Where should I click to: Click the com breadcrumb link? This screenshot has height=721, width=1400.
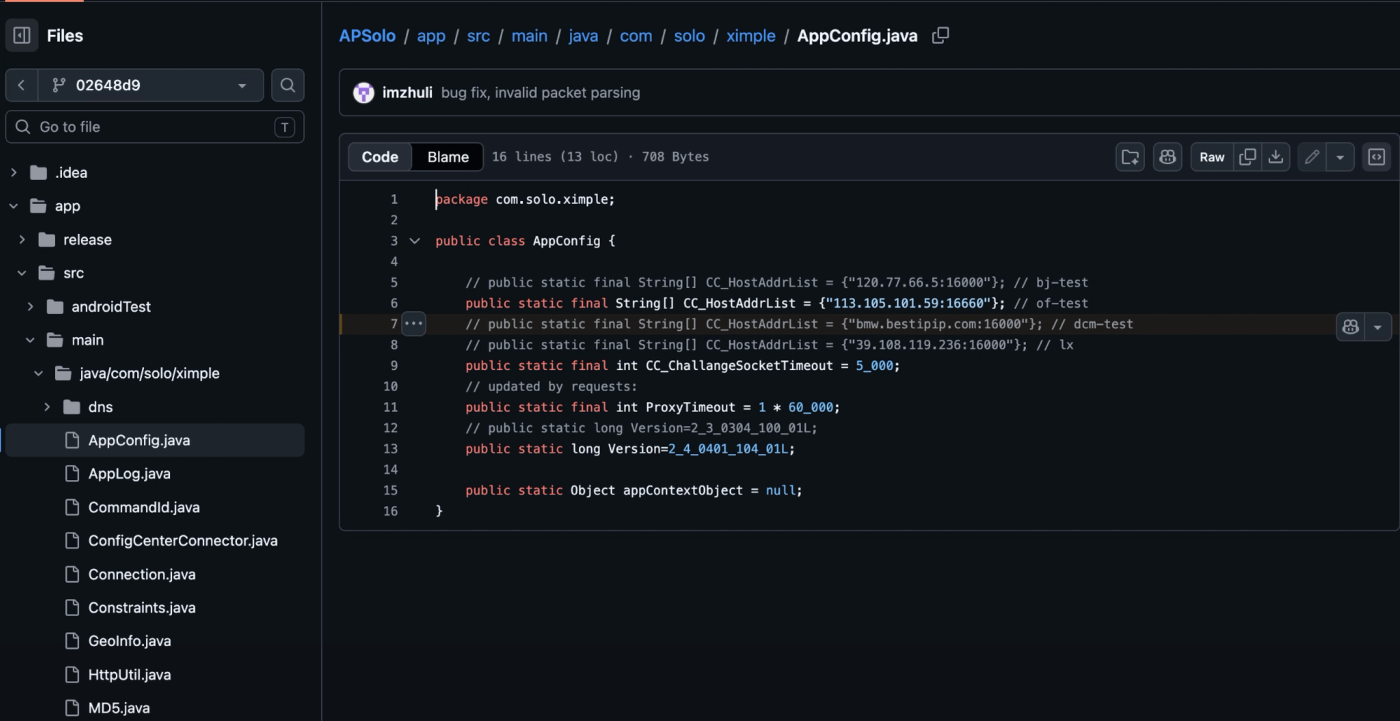pos(636,36)
